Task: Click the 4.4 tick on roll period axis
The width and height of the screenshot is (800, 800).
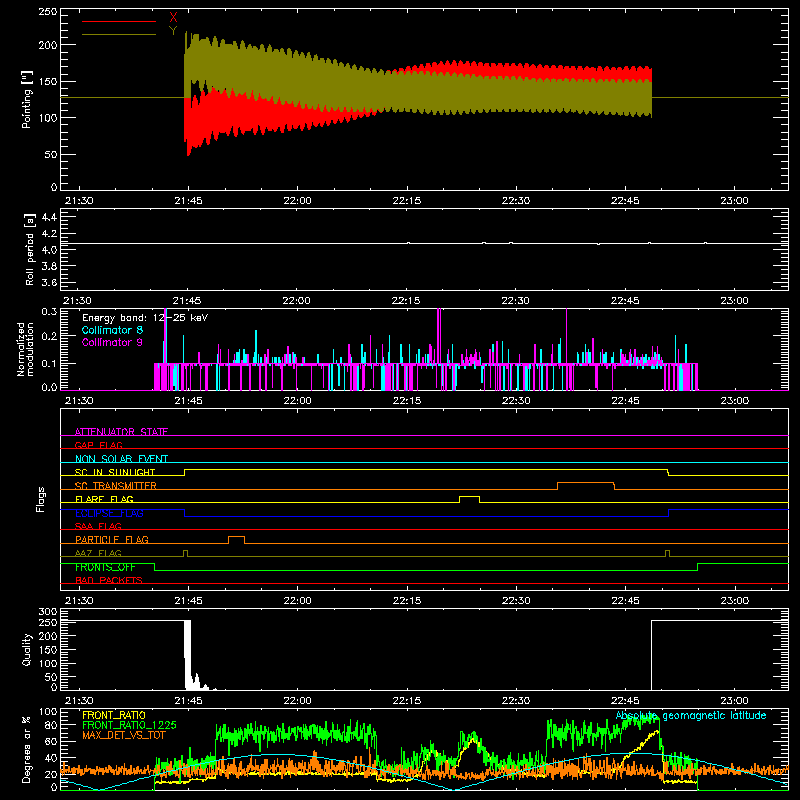Action: tap(48, 217)
